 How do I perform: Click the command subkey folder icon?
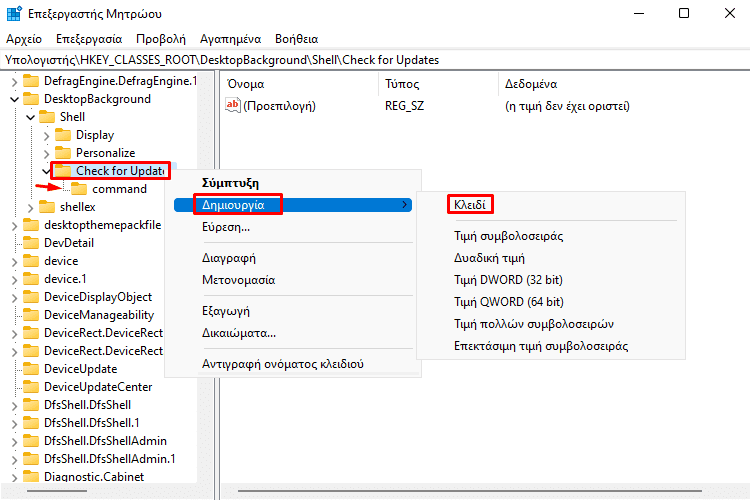[79, 189]
